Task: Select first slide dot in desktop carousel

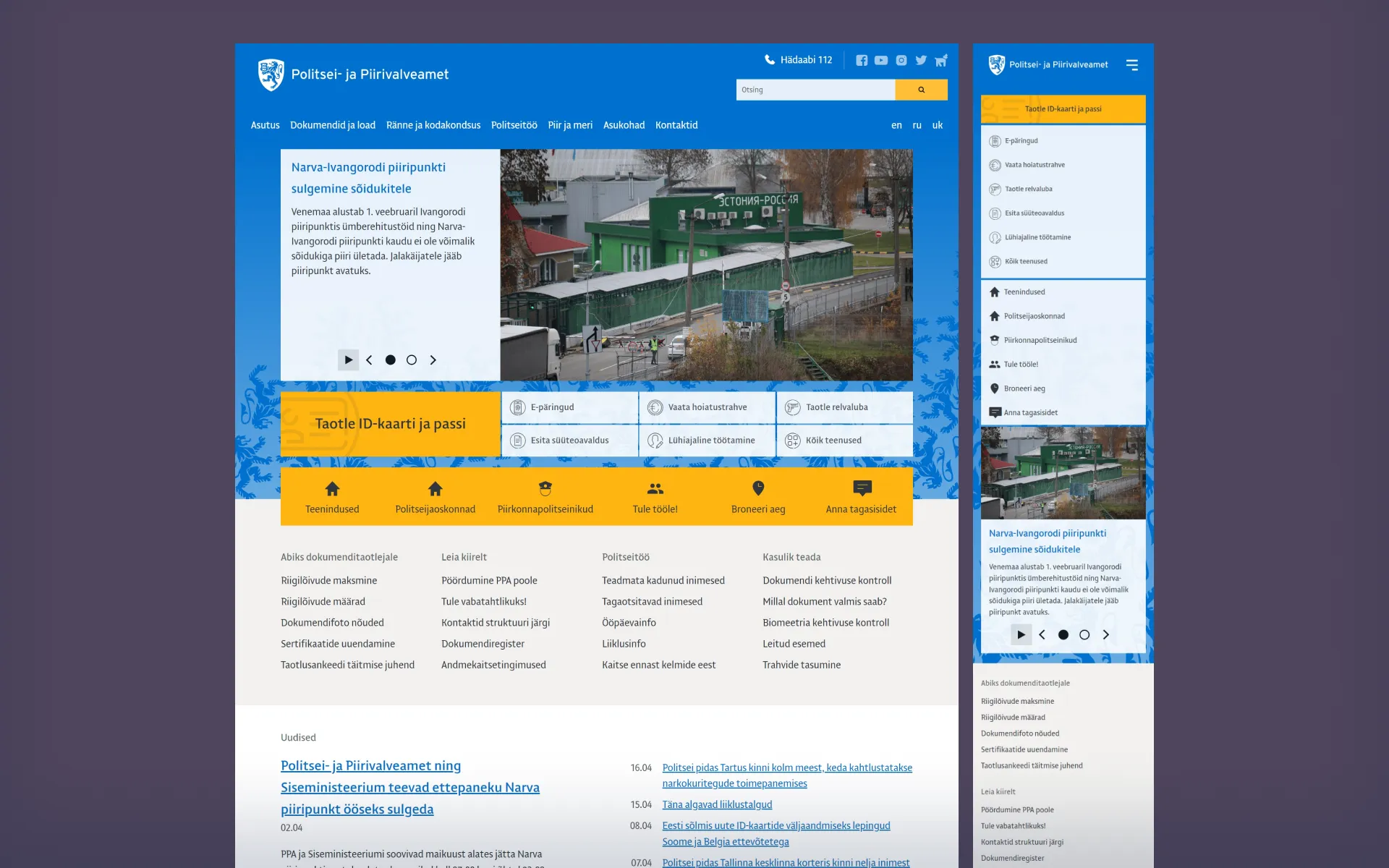Action: click(x=390, y=360)
